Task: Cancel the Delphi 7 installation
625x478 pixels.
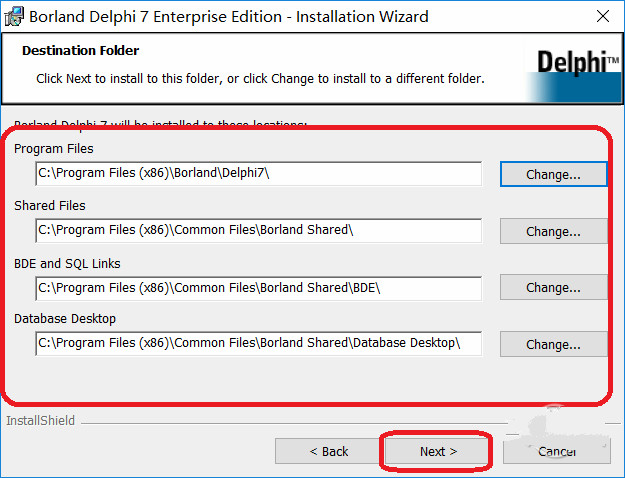Action: [x=556, y=451]
